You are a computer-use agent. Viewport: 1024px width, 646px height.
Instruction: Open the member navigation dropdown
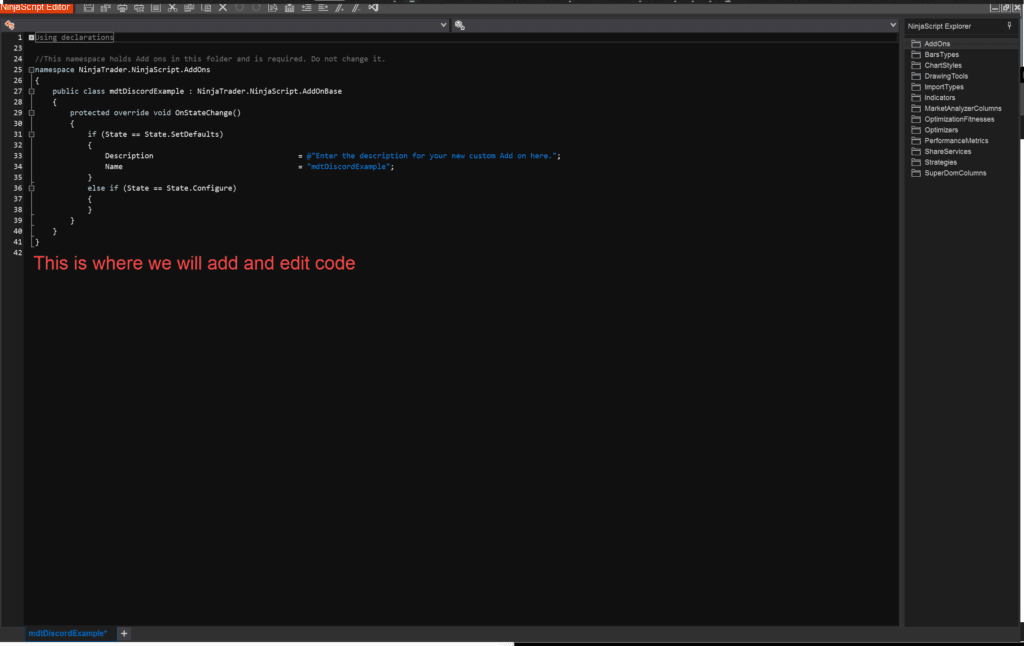[893, 25]
